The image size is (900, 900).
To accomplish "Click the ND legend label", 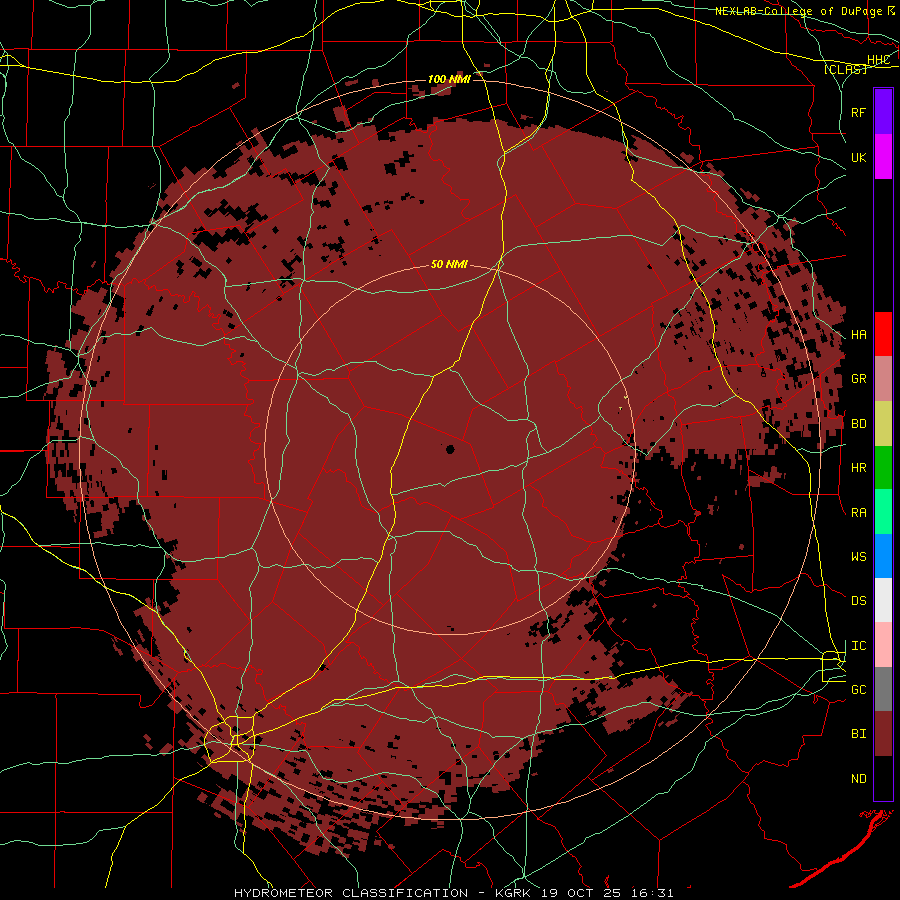I will tap(859, 778).
